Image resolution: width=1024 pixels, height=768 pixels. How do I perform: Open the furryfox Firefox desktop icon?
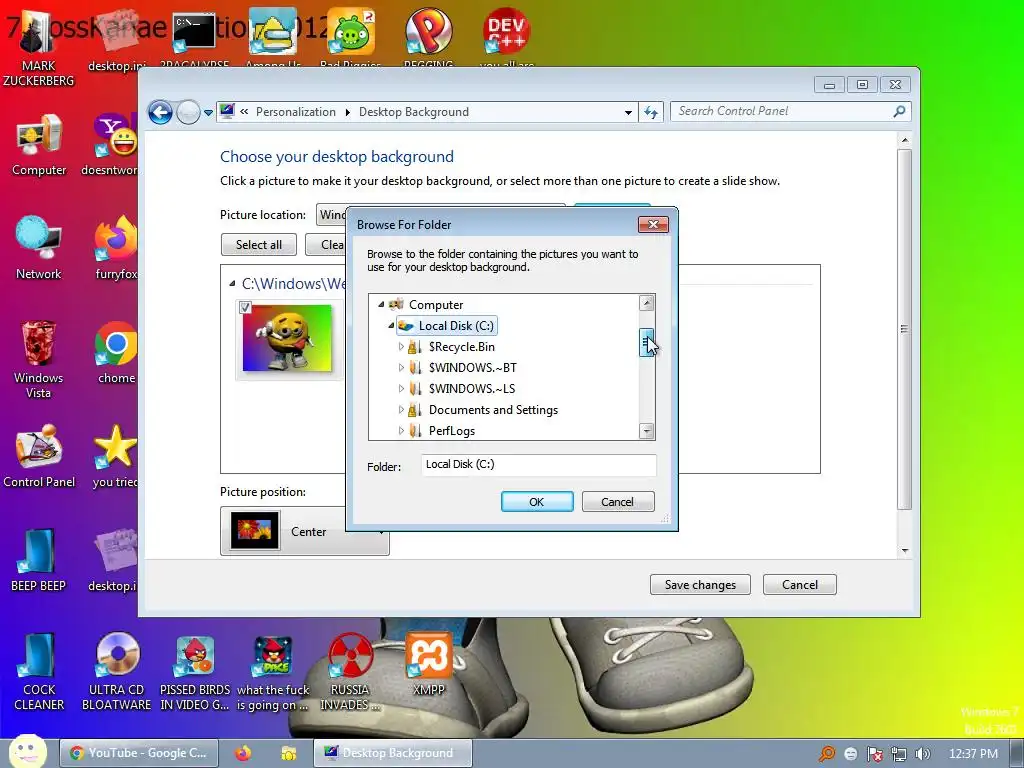[116, 248]
